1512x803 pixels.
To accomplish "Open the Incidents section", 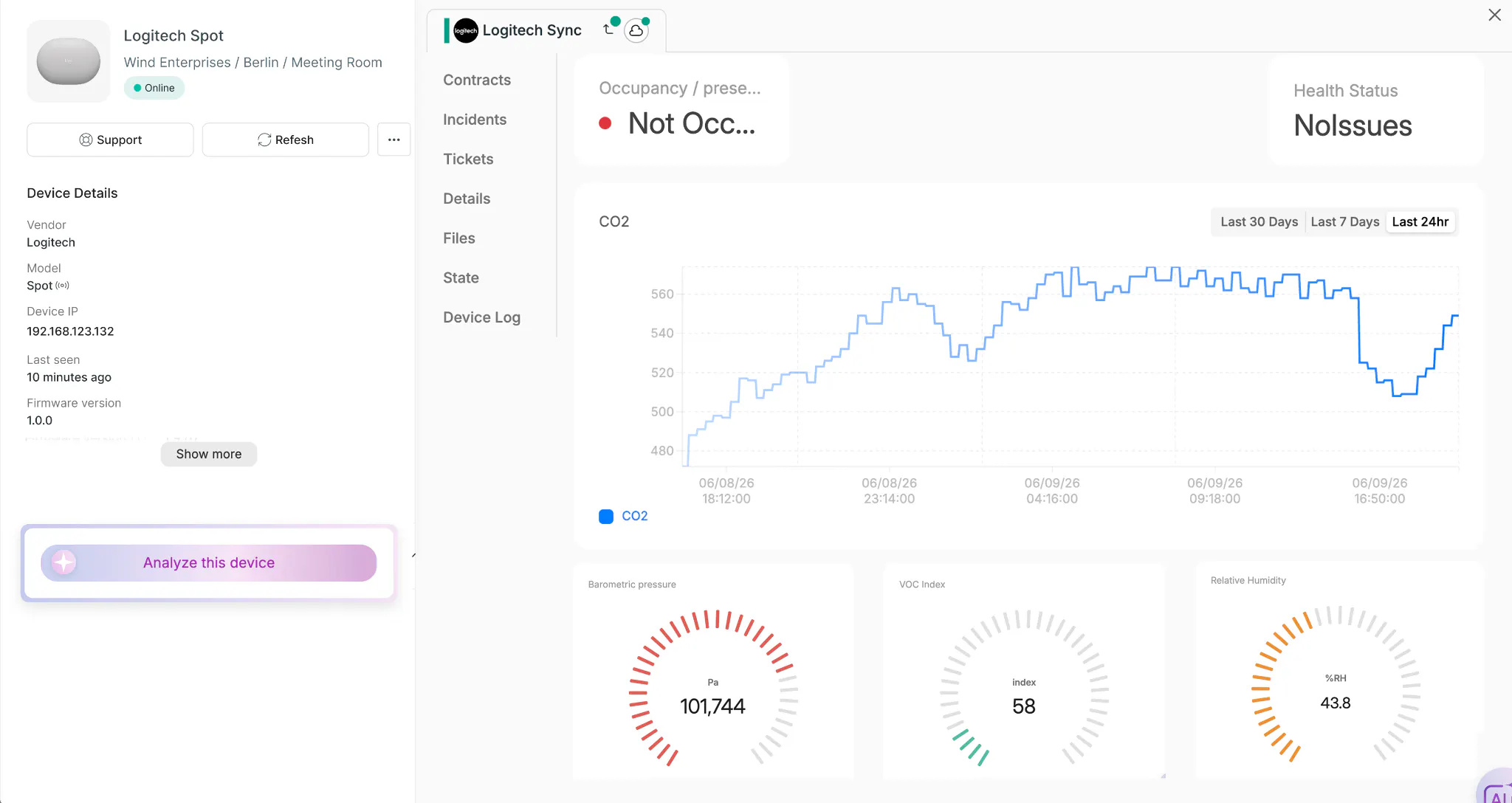I will point(475,120).
